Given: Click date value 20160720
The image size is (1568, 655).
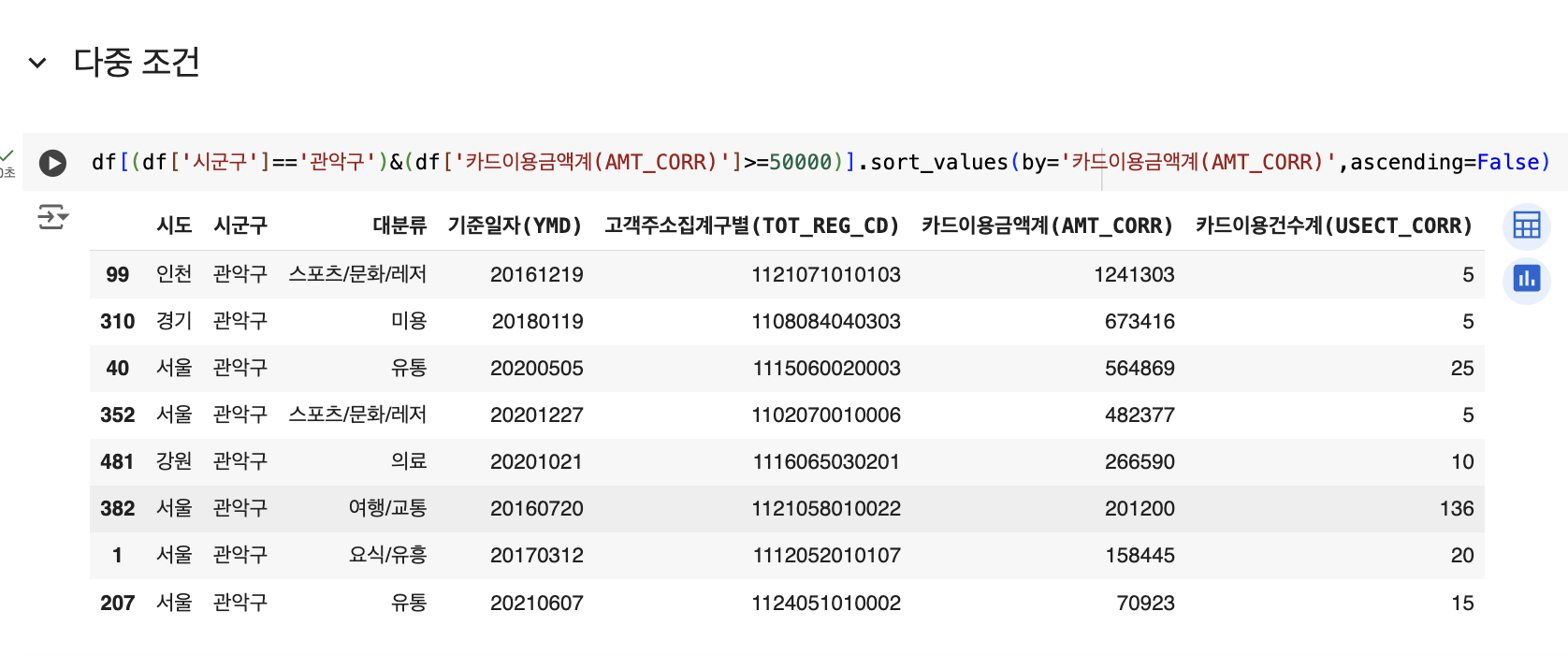Looking at the screenshot, I should tap(537, 508).
